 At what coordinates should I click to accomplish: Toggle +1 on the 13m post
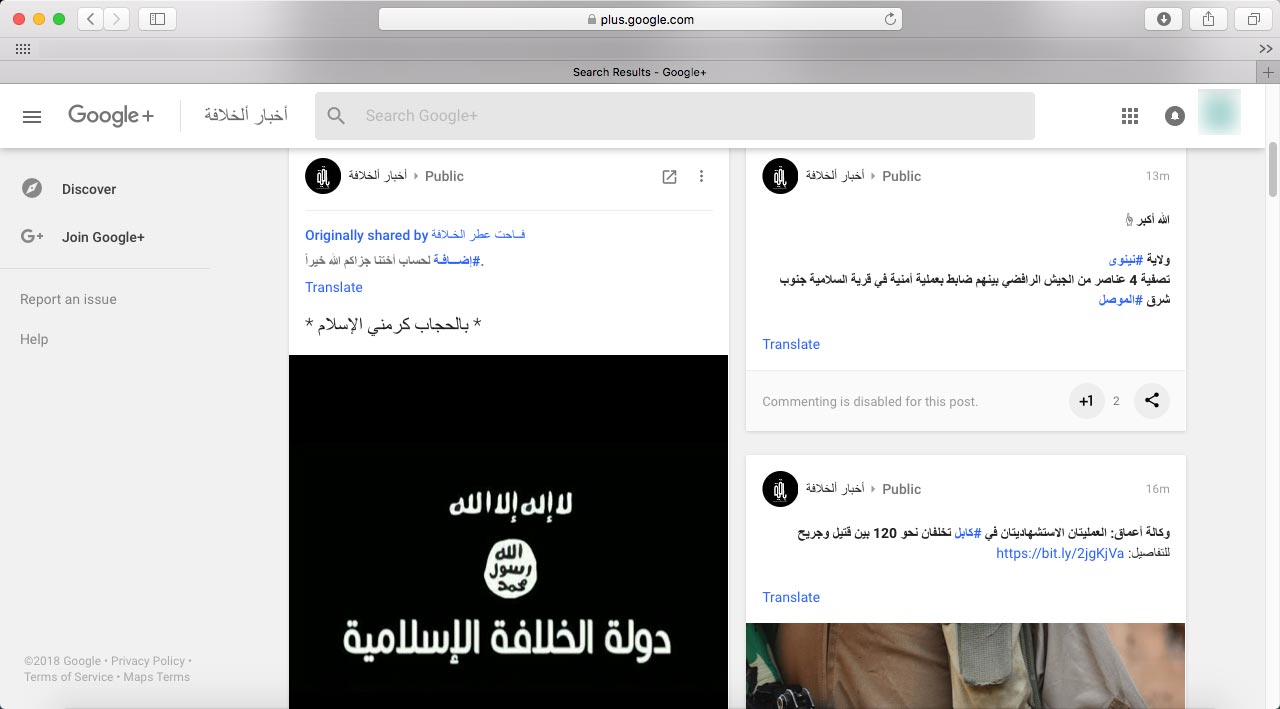point(1086,401)
